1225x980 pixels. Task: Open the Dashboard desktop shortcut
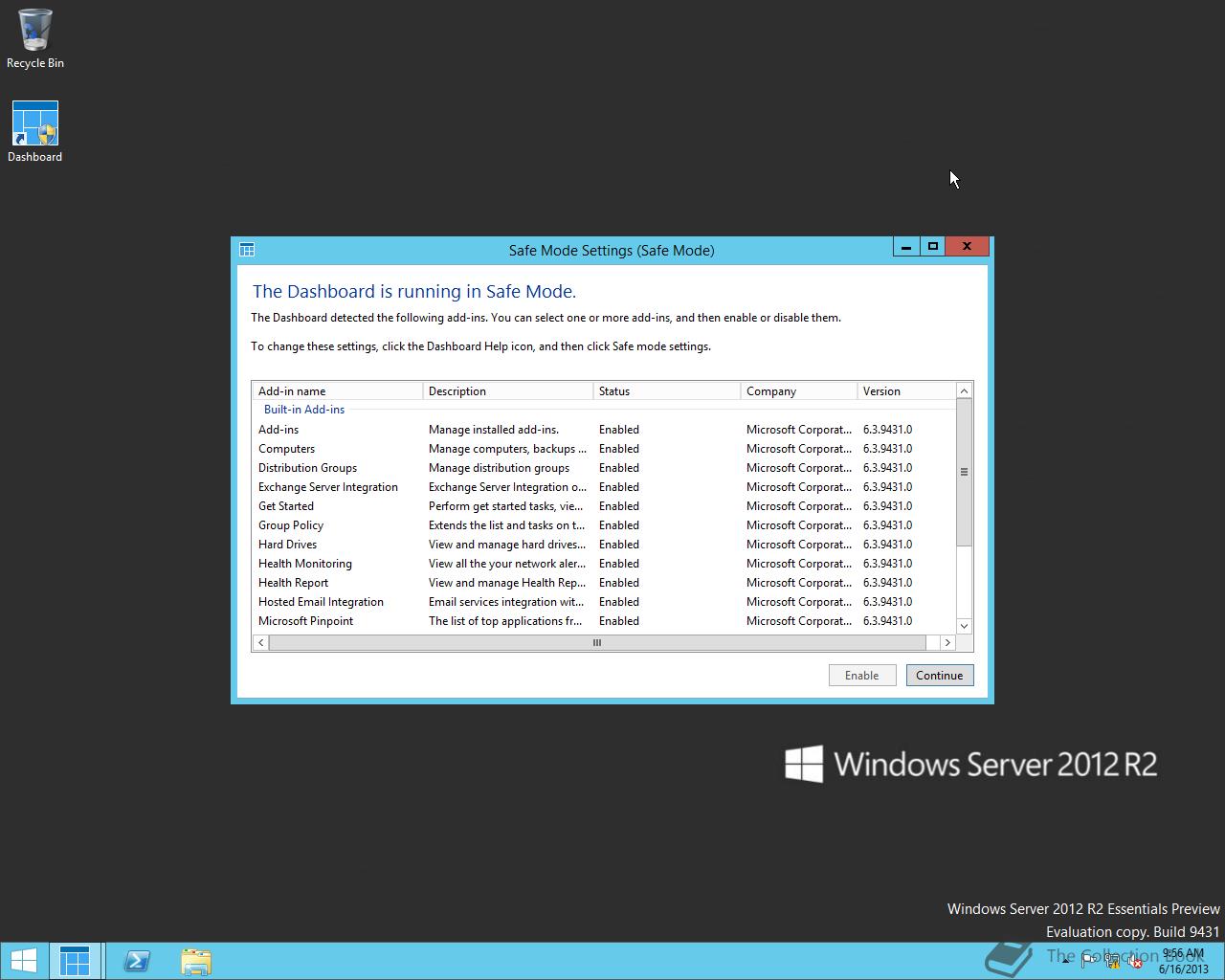click(x=35, y=132)
